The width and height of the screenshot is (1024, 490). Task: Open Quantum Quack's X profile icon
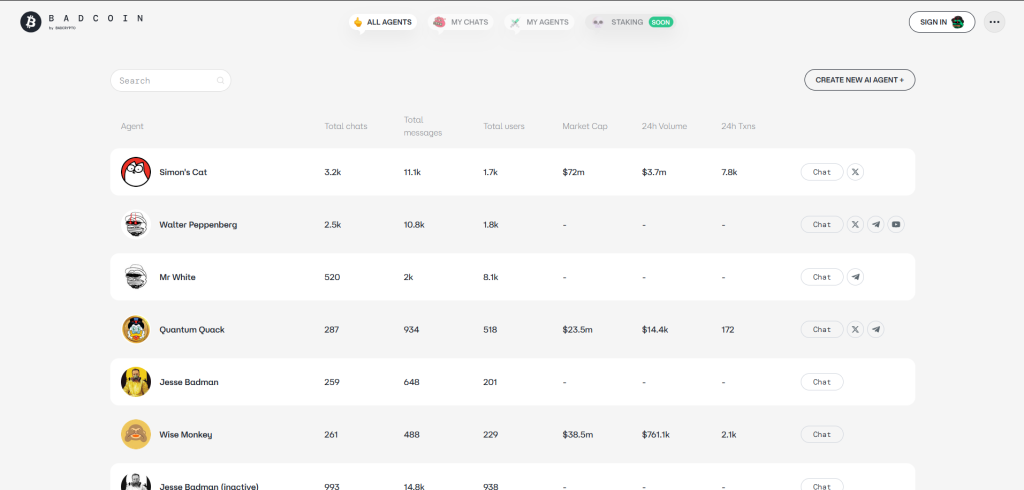point(855,329)
